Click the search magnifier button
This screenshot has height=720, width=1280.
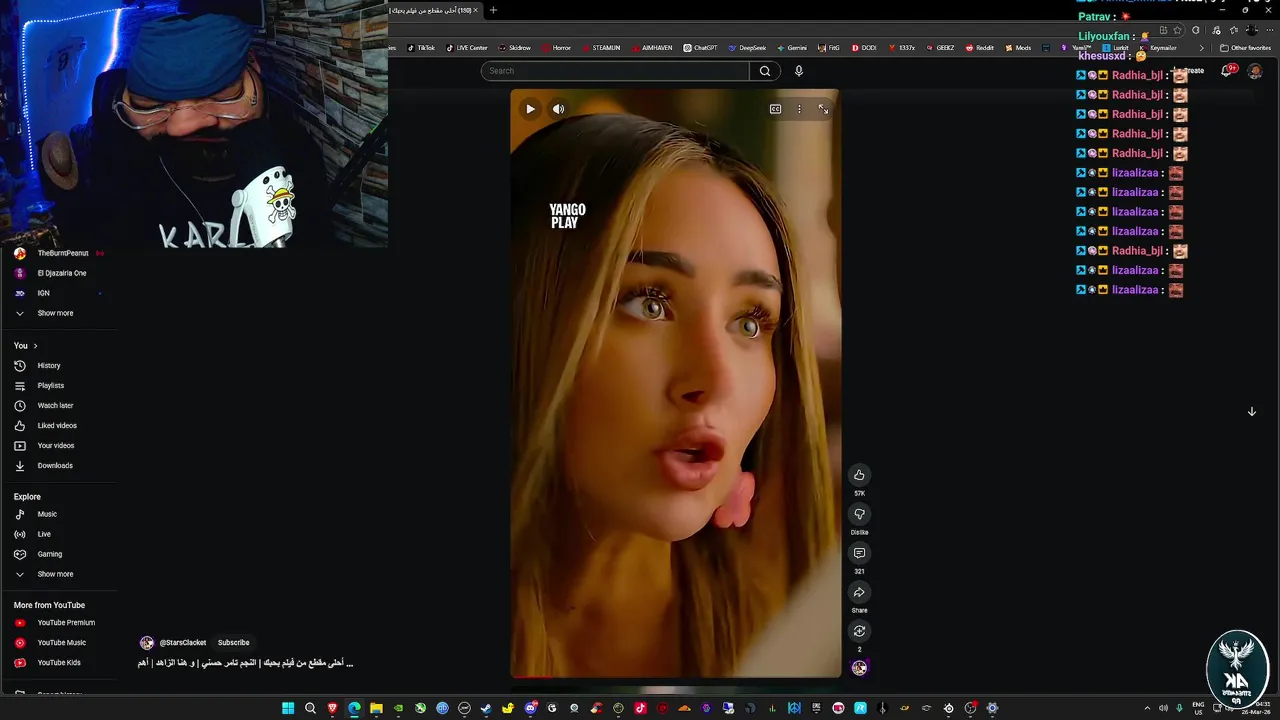(765, 71)
